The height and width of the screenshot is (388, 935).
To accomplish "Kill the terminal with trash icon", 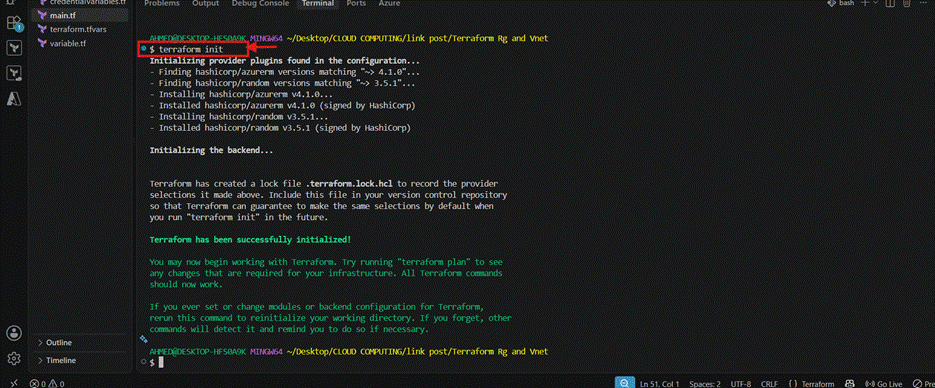I will tap(907, 3).
